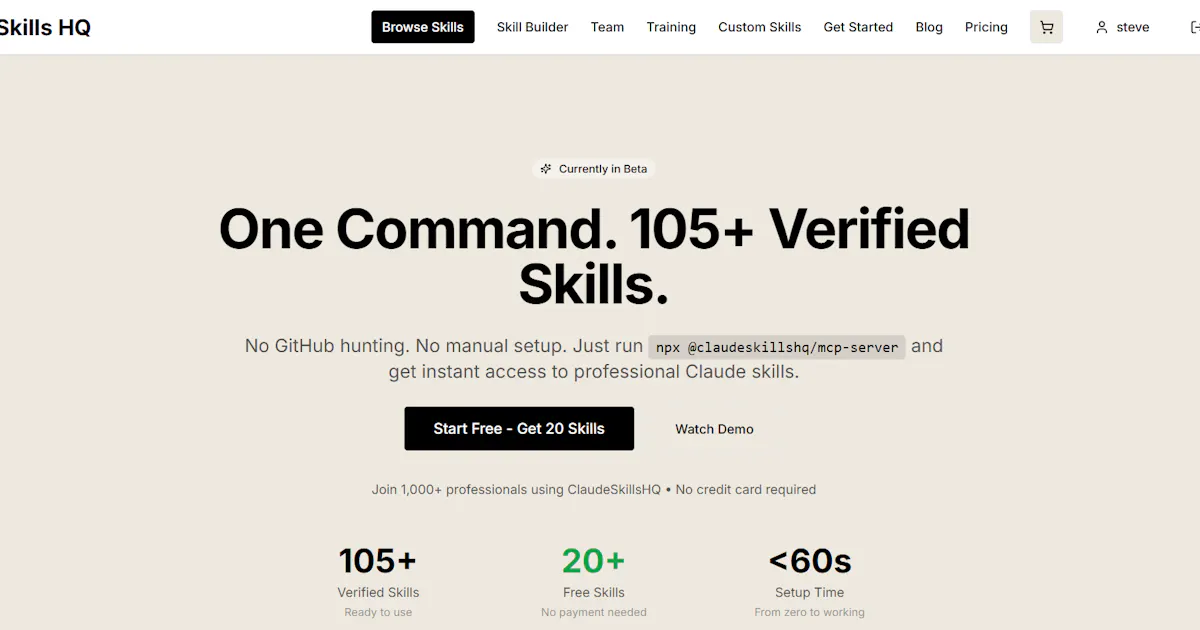The height and width of the screenshot is (630, 1200).
Task: Open the shopping cart icon
Action: click(1046, 27)
